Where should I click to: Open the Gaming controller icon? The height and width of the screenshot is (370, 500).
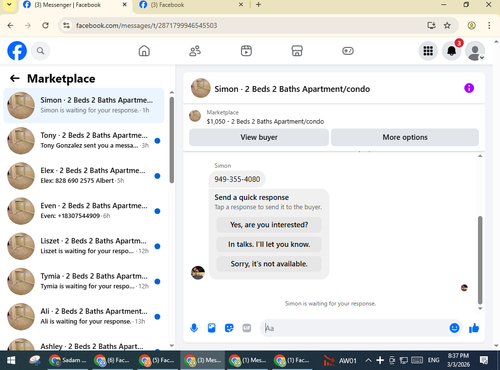pyautogui.click(x=348, y=51)
